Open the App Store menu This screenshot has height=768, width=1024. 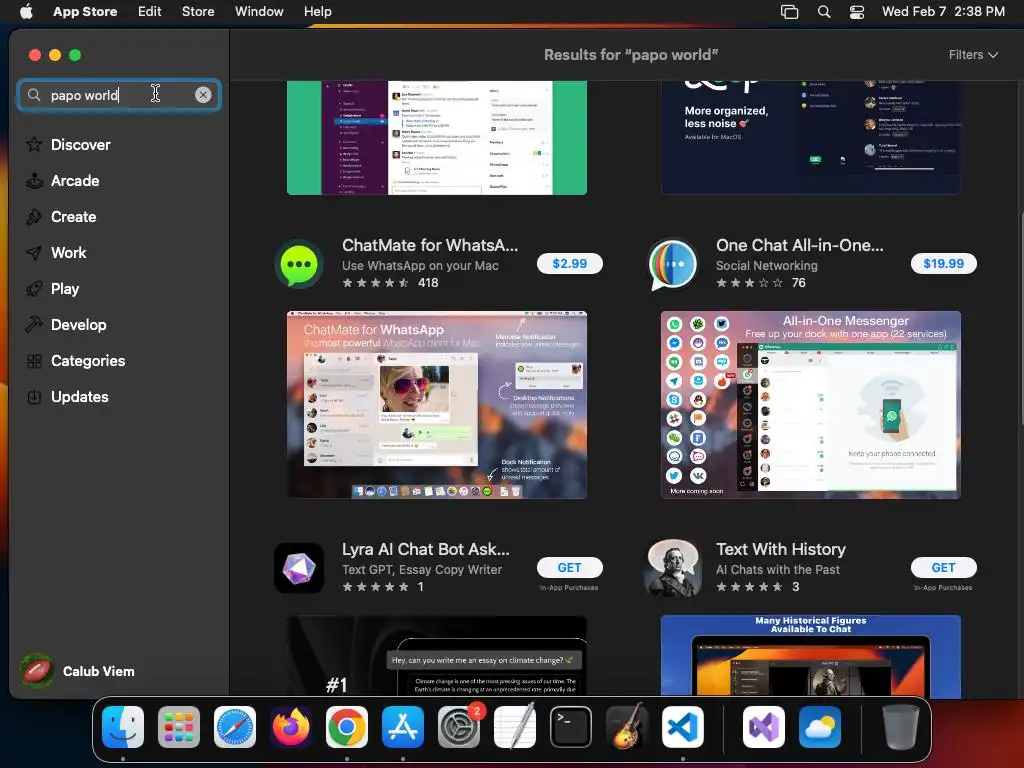[x=85, y=11]
